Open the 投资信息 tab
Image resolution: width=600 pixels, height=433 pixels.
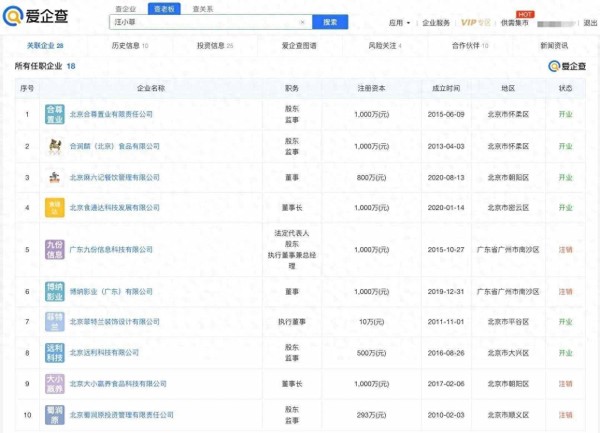click(x=215, y=46)
